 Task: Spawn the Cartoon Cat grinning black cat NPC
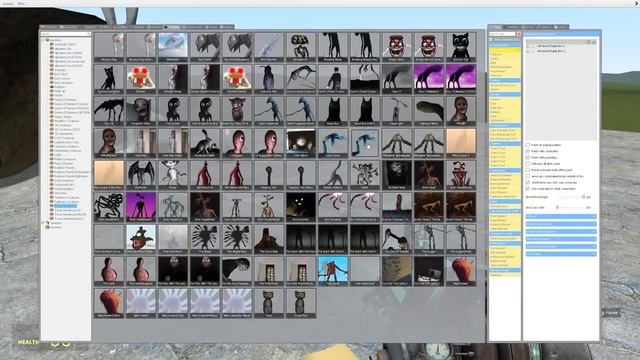460,47
